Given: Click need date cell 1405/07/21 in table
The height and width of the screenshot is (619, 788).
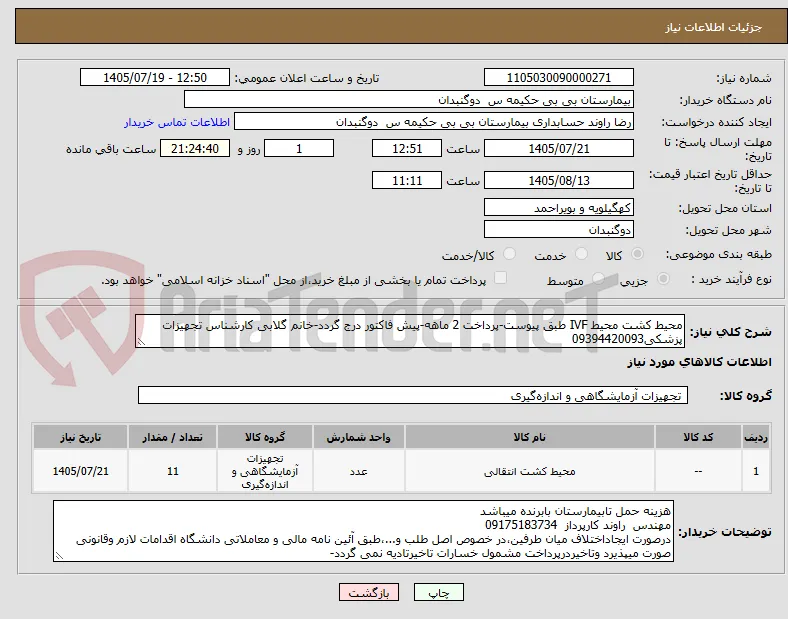Looking at the screenshot, I should [80, 471].
